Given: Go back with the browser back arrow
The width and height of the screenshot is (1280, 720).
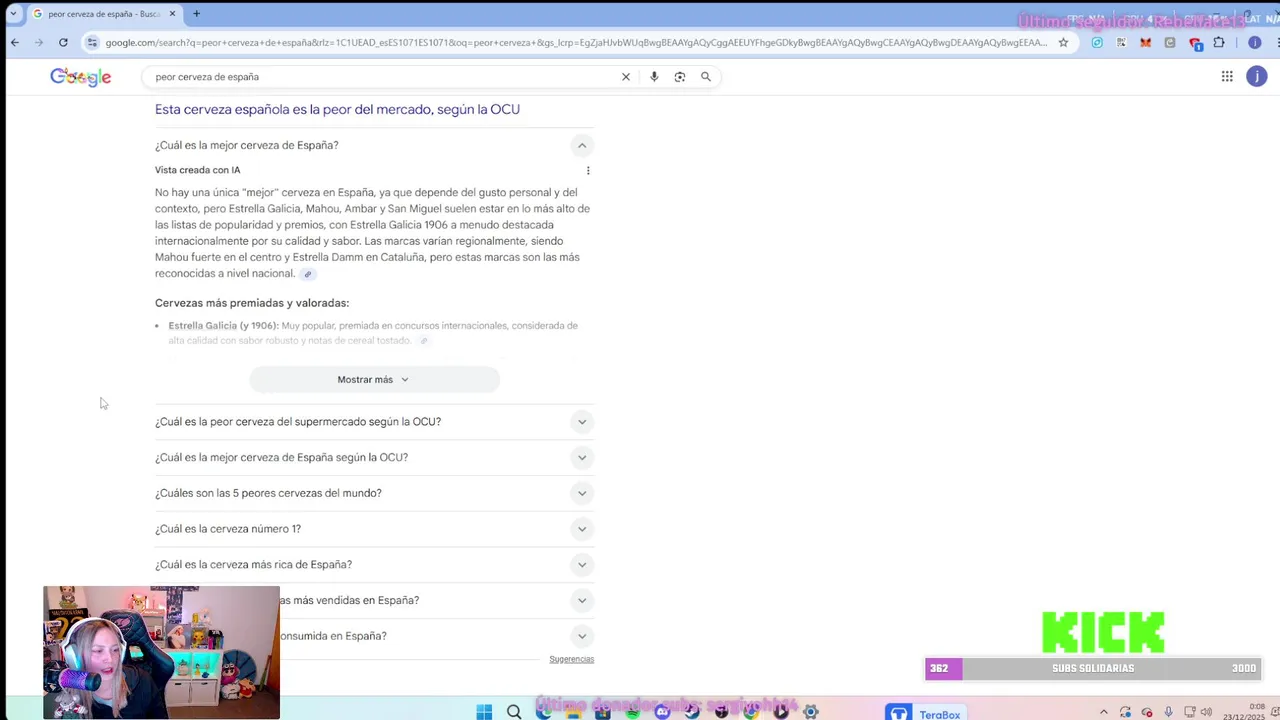Looking at the screenshot, I should (x=15, y=42).
